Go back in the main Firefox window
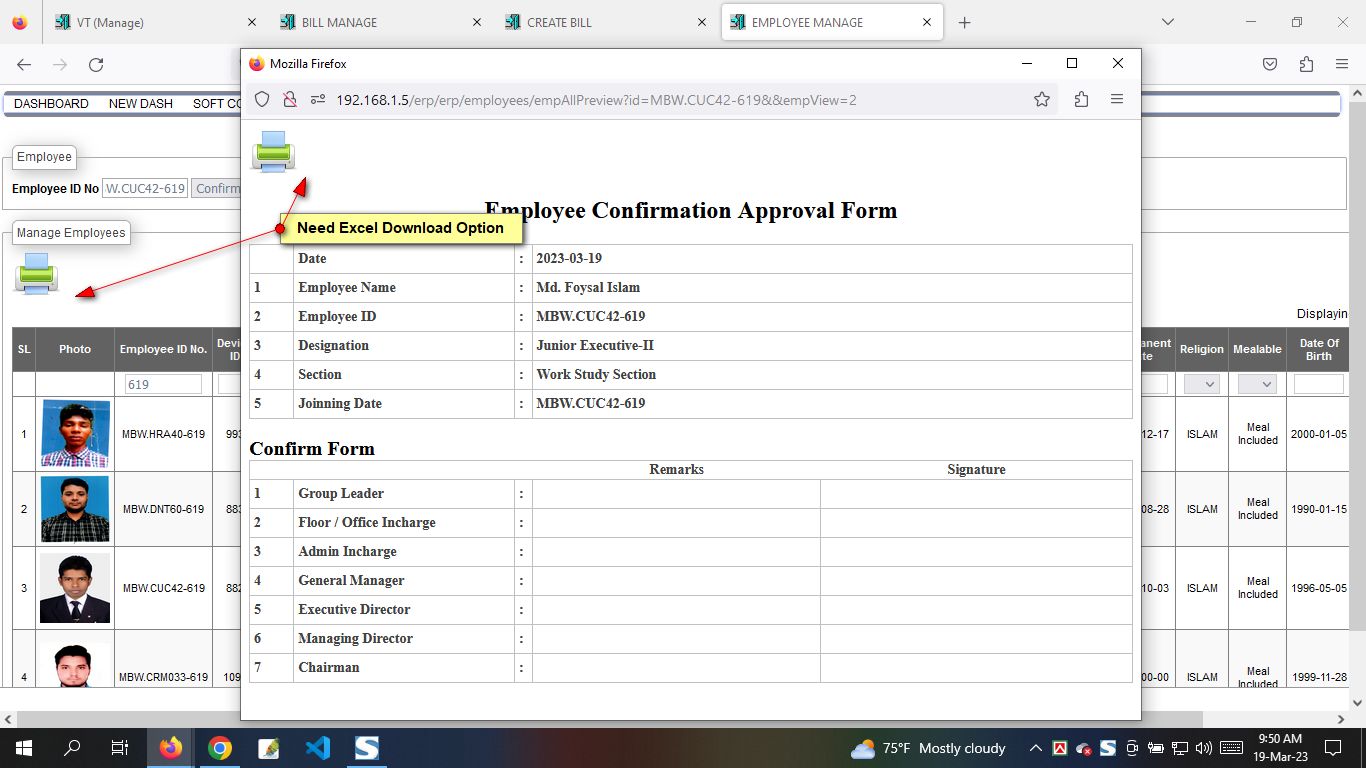 pyautogui.click(x=24, y=65)
